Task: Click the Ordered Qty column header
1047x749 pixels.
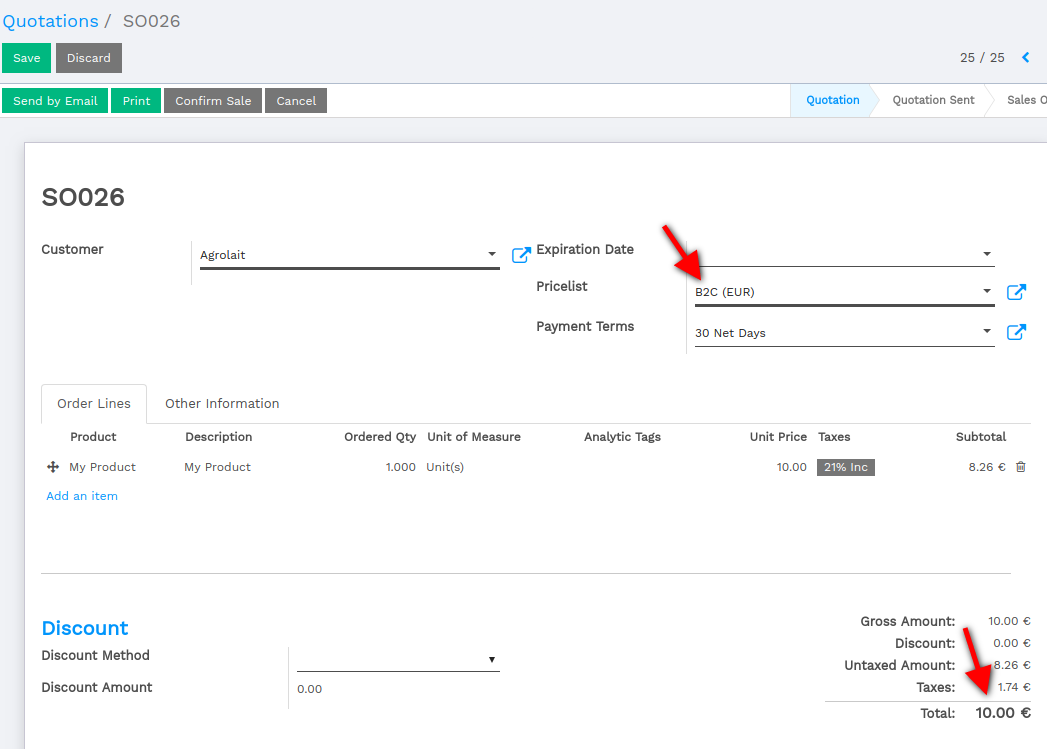Action: (x=380, y=437)
